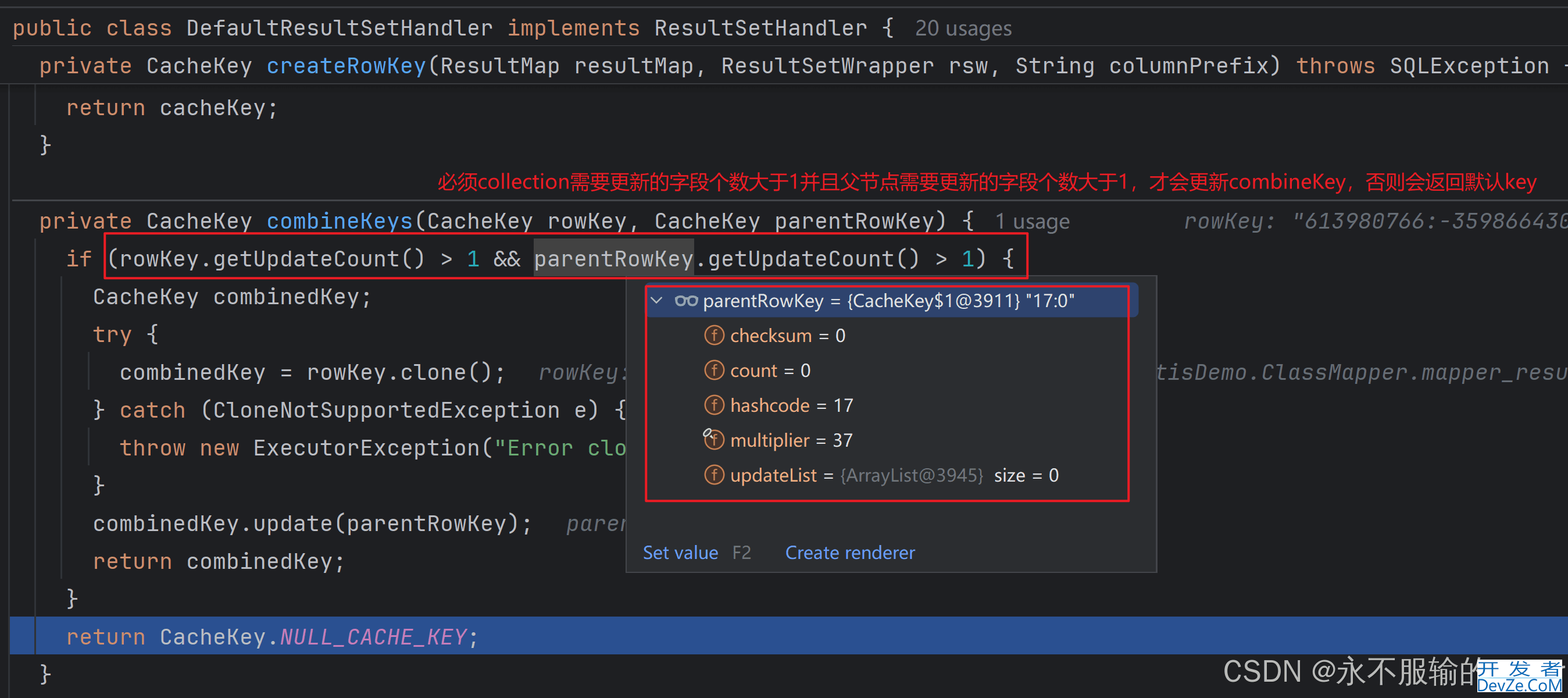Click the field icon next to checksum
This screenshot has width=1568, height=698.
[x=714, y=336]
